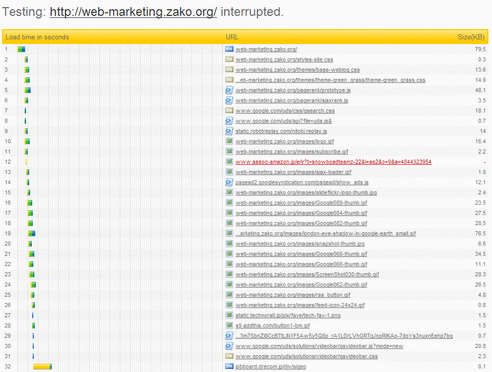Click the image icon beside technorati fav-1.png

[229, 315]
